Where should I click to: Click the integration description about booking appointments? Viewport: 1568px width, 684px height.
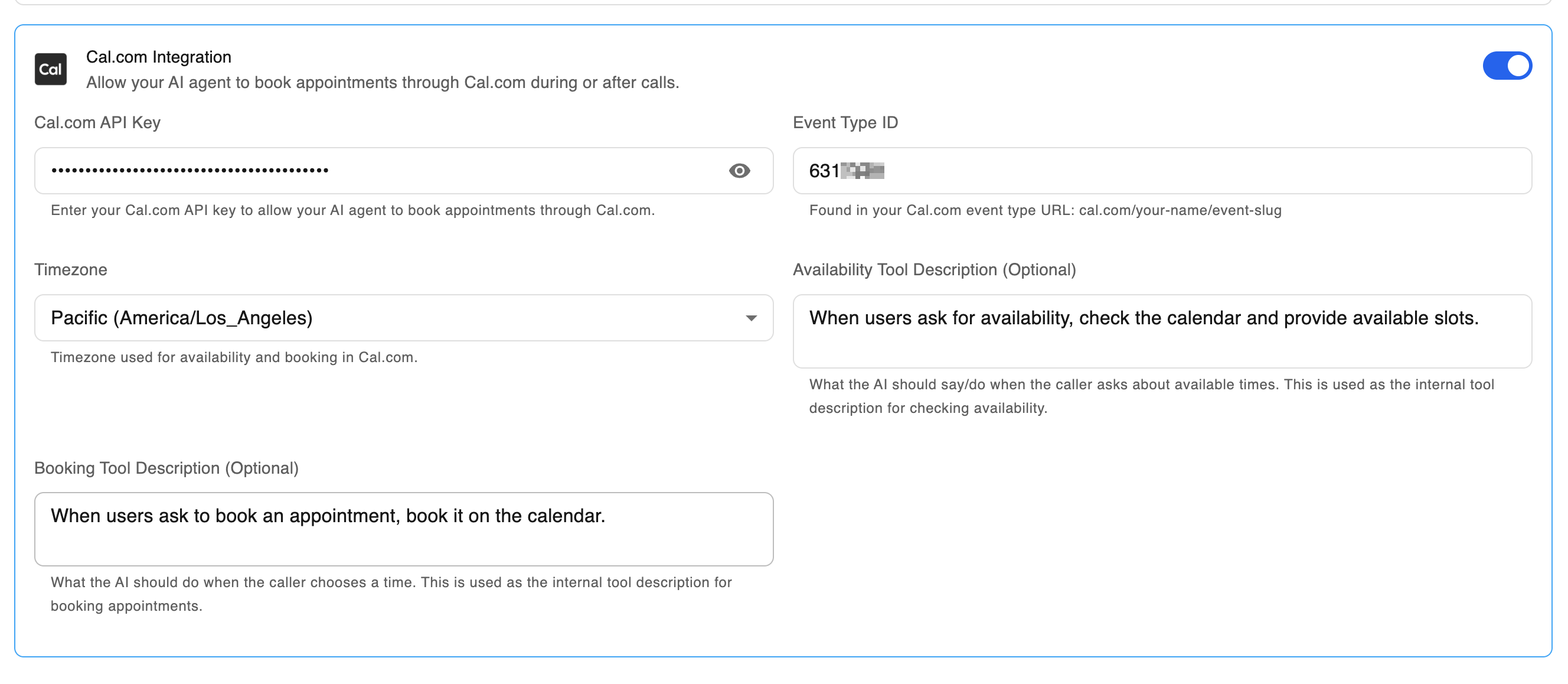pos(383,83)
